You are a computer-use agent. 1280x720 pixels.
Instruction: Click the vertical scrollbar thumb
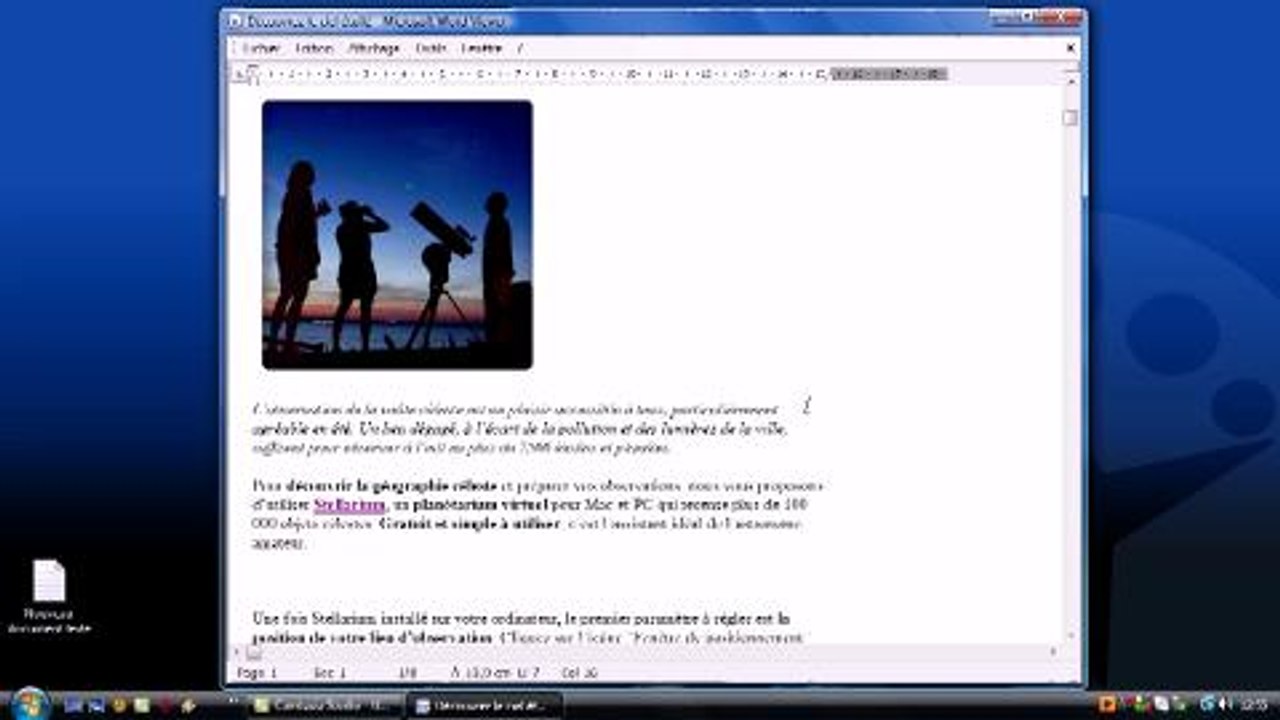pyautogui.click(x=1070, y=117)
